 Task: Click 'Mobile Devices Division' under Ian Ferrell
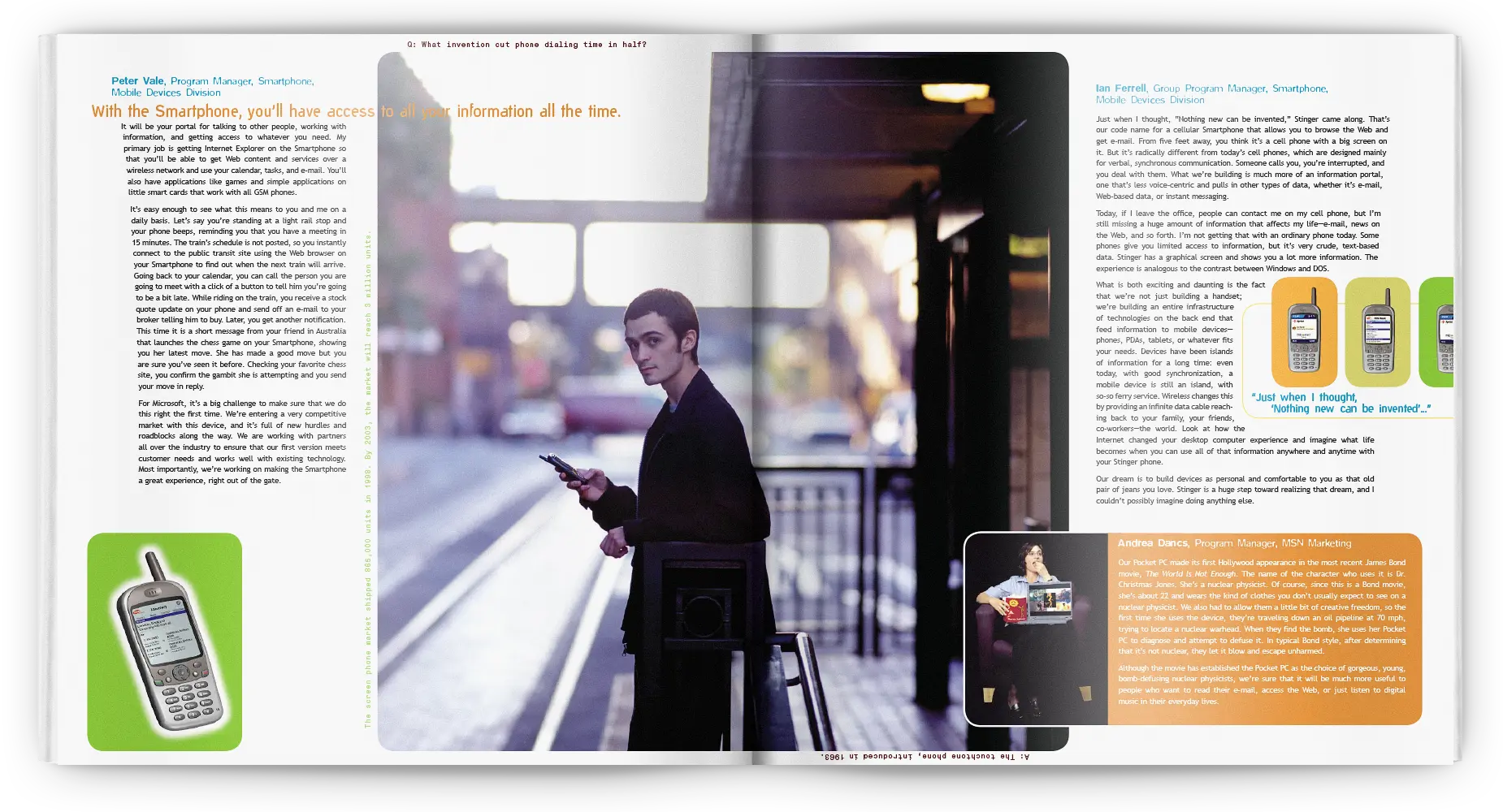coord(1150,100)
